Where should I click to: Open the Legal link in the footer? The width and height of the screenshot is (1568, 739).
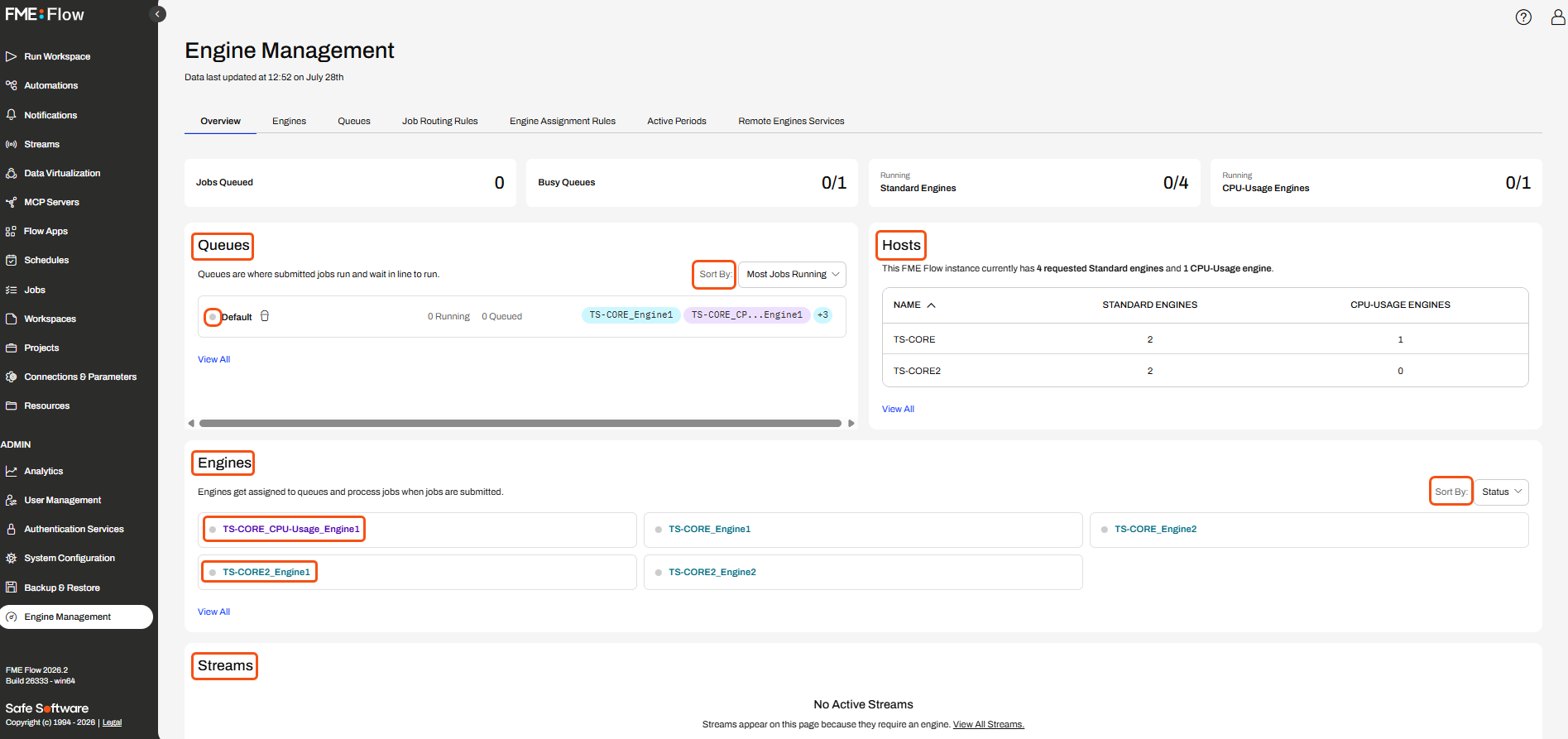tap(112, 722)
